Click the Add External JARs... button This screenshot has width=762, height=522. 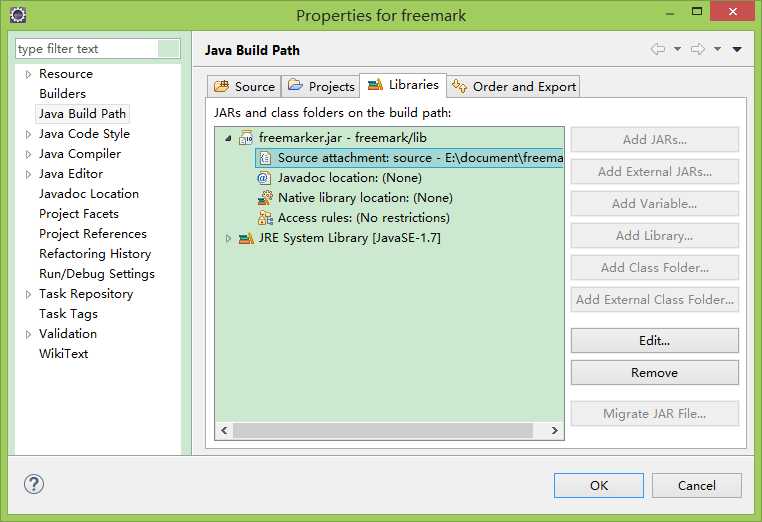(655, 172)
